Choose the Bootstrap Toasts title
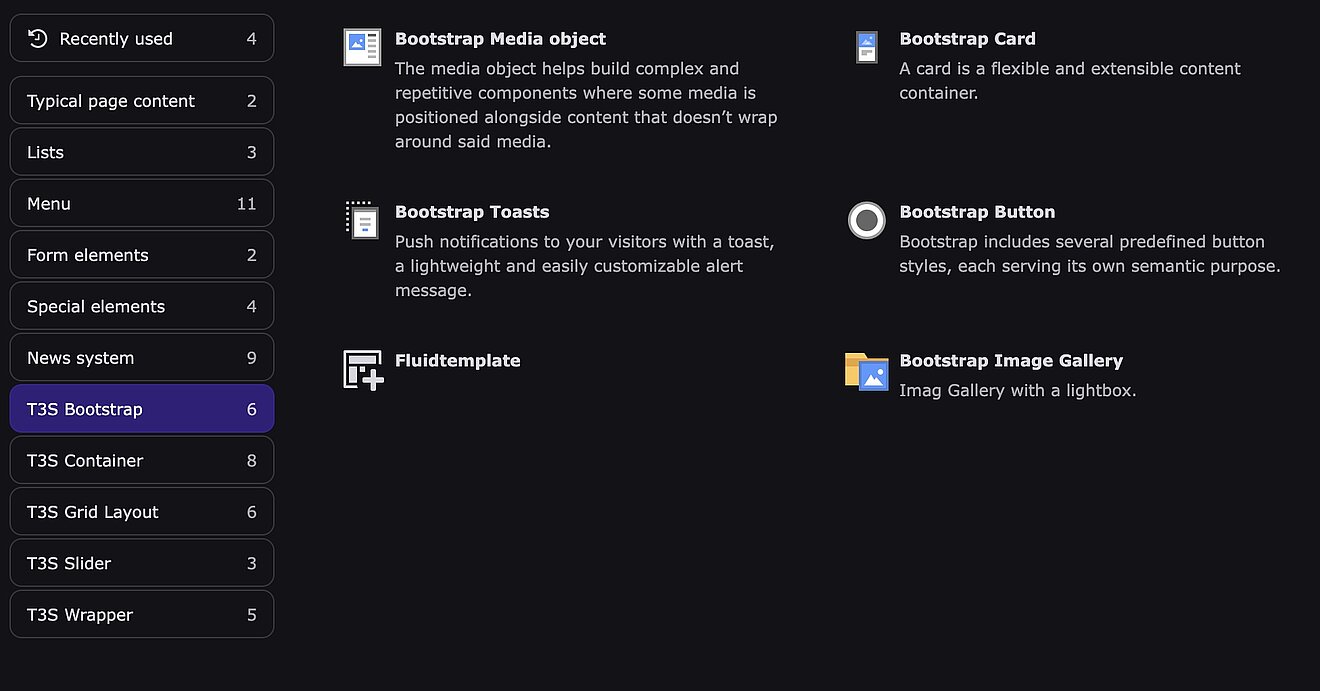The height and width of the screenshot is (691, 1320). pos(472,212)
